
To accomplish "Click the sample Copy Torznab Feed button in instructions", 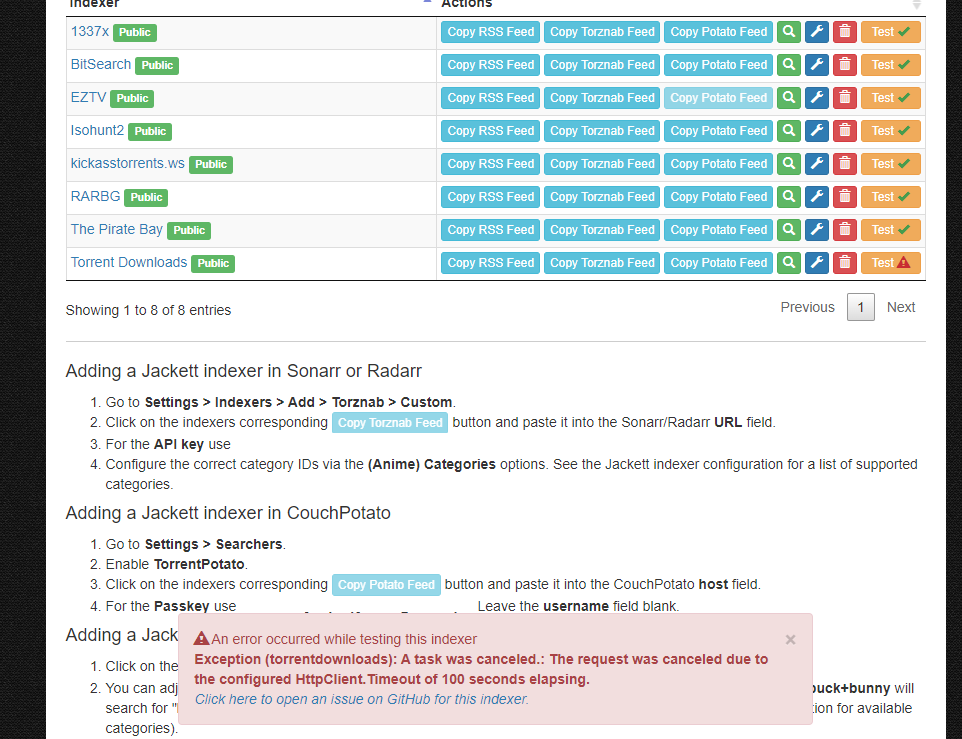I will [x=390, y=423].
